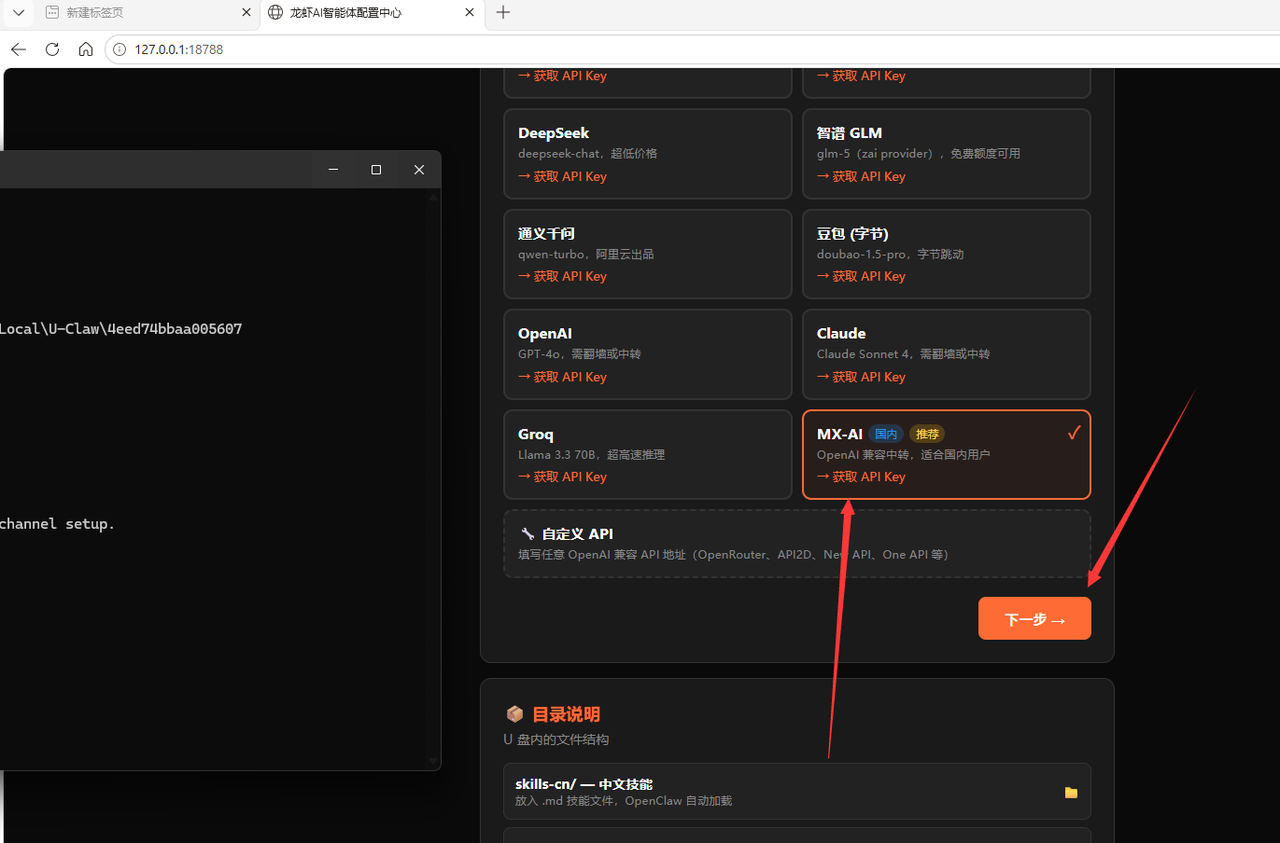Close the 新建标签页 tab
Image resolution: width=1280 pixels, height=843 pixels.
tap(247, 13)
